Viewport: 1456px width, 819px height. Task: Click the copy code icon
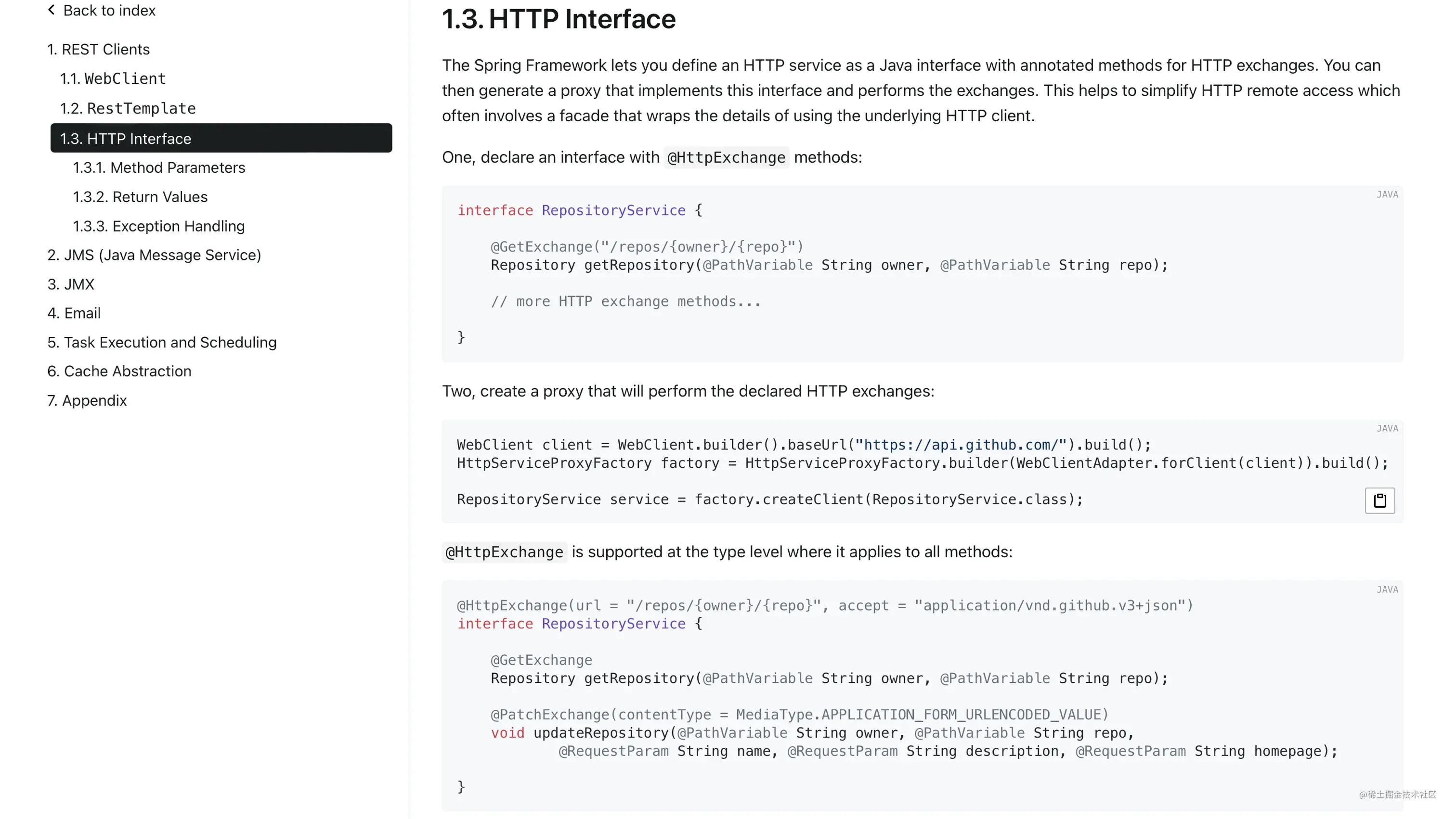tap(1379, 500)
